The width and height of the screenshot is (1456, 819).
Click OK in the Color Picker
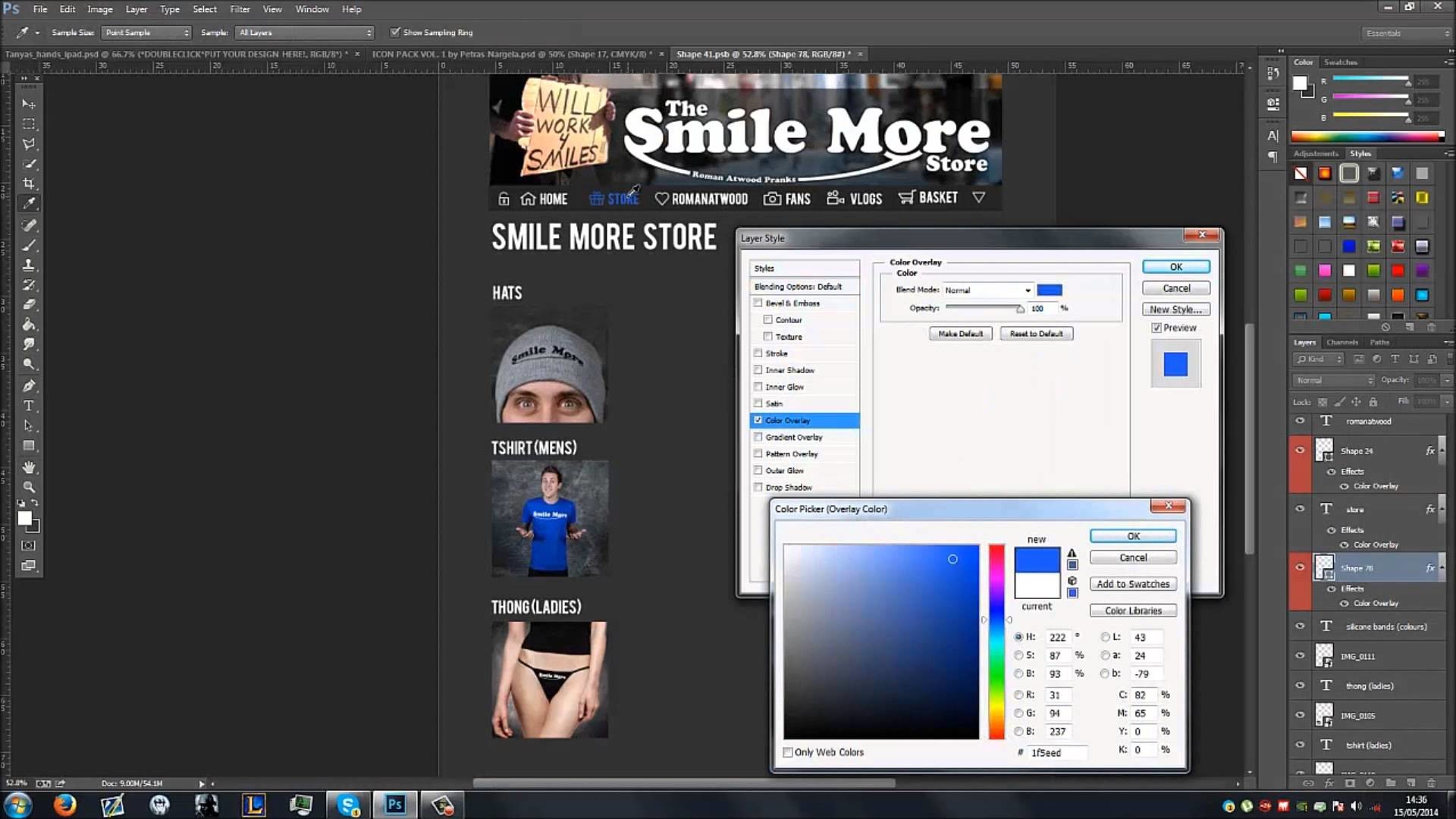tap(1133, 536)
